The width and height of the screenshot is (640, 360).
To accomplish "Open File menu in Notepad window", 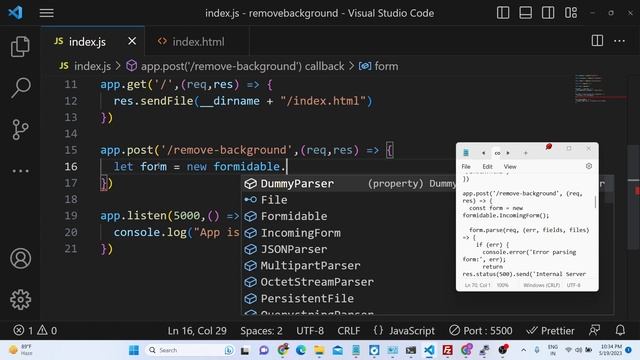I will click(x=466, y=167).
